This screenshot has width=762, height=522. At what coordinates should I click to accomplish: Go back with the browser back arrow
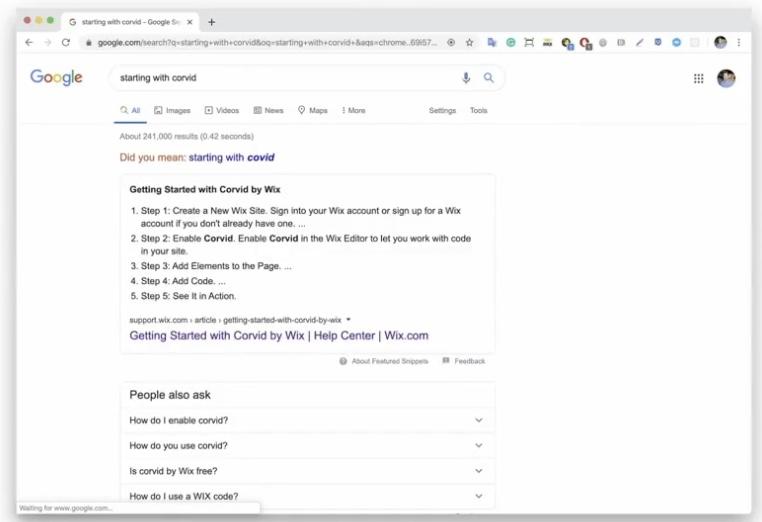pyautogui.click(x=29, y=43)
